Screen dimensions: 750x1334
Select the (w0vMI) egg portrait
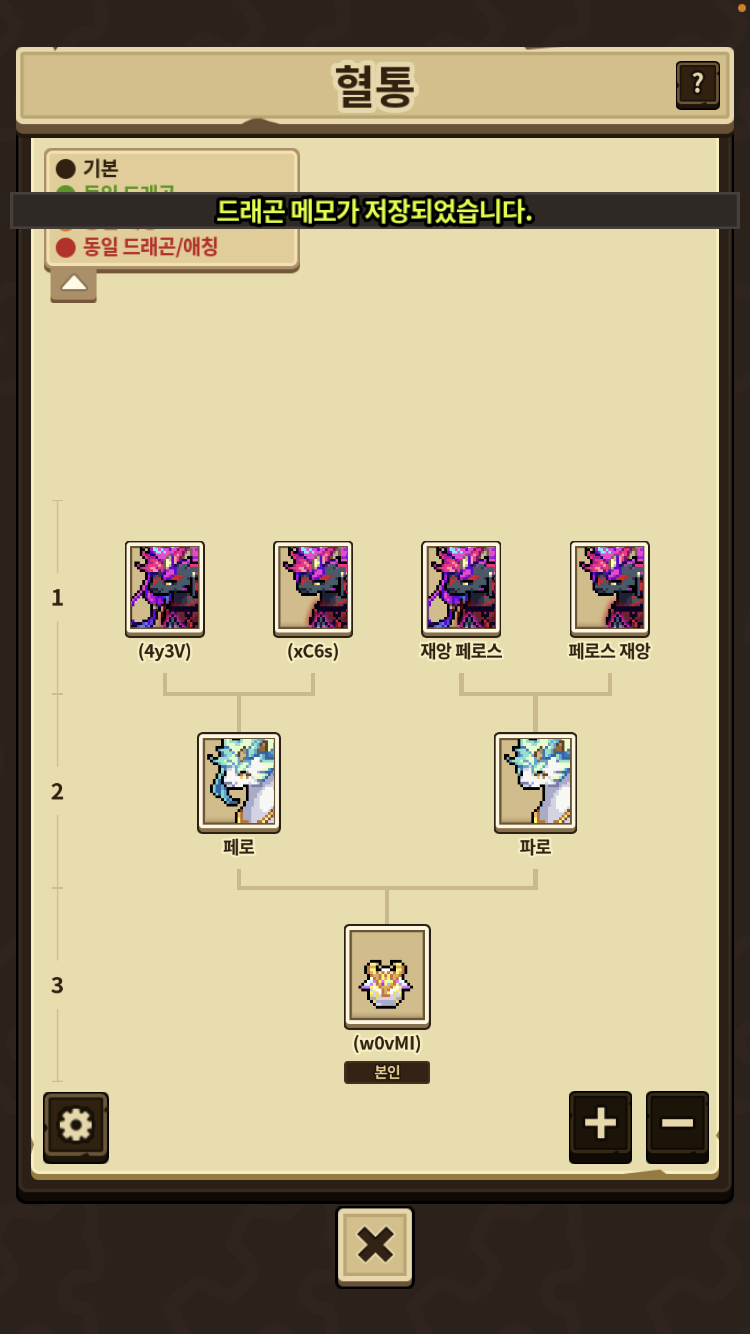pyautogui.click(x=387, y=976)
